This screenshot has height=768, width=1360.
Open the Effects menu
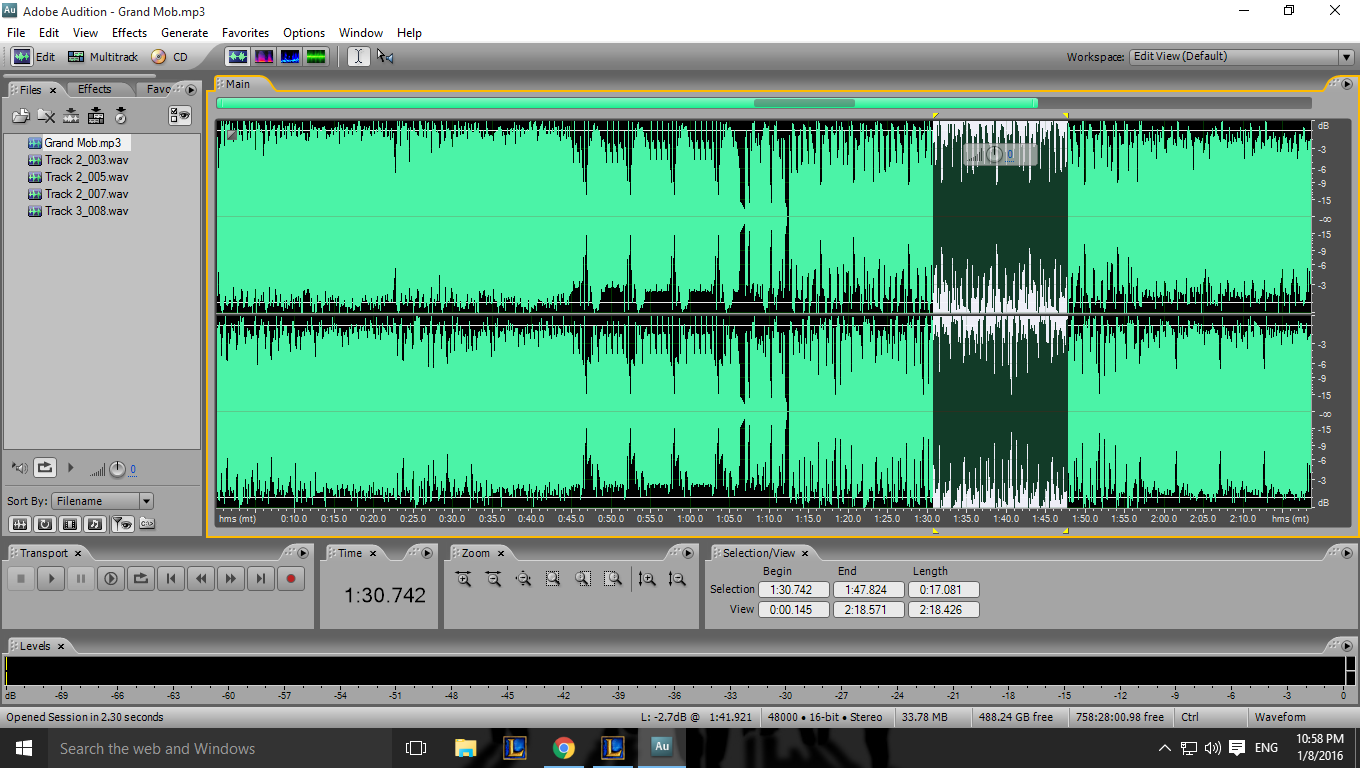tap(129, 33)
